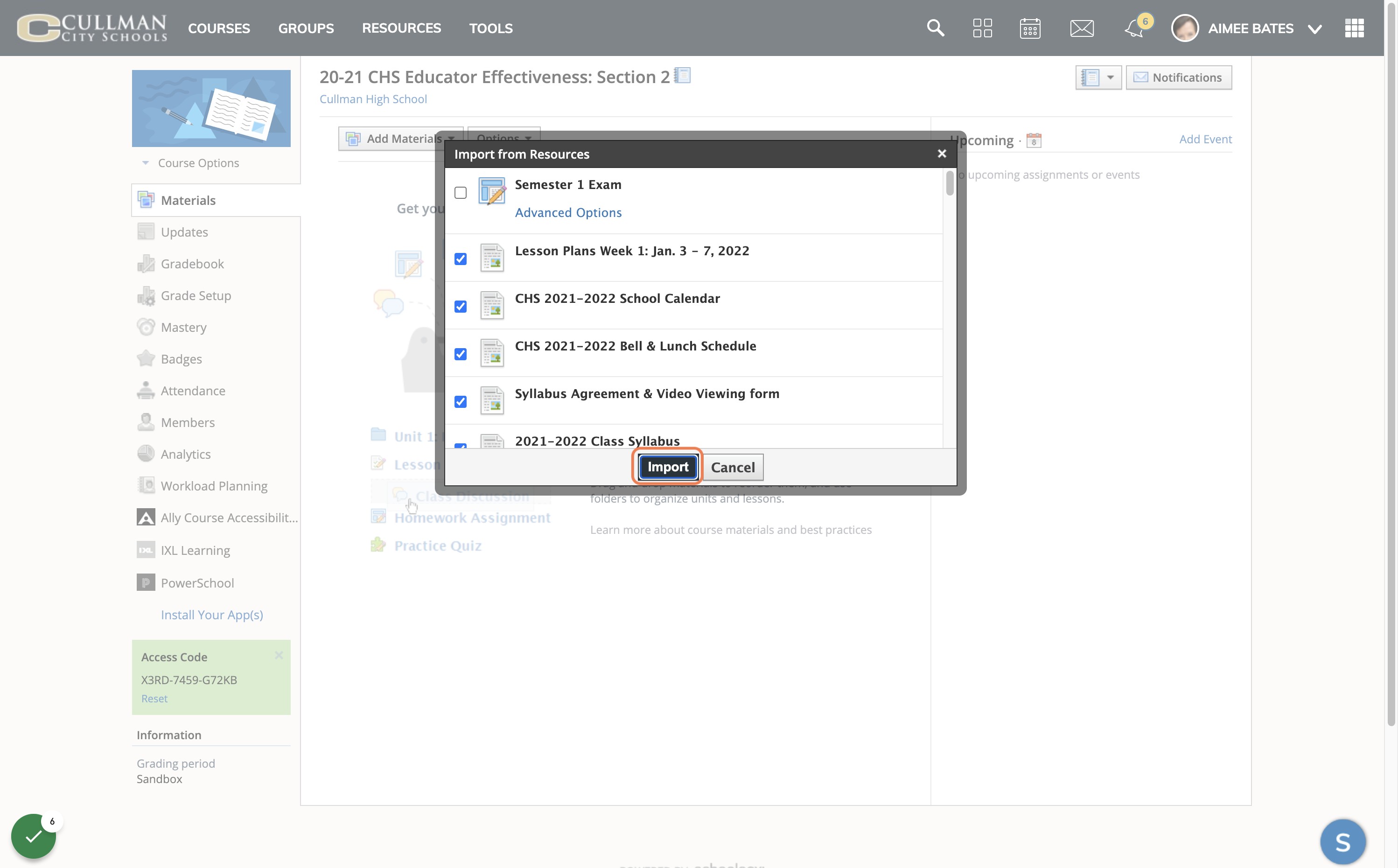The height and width of the screenshot is (868, 1398).
Task: Expand Aimee Bates account dropdown arrow
Action: 1315,29
